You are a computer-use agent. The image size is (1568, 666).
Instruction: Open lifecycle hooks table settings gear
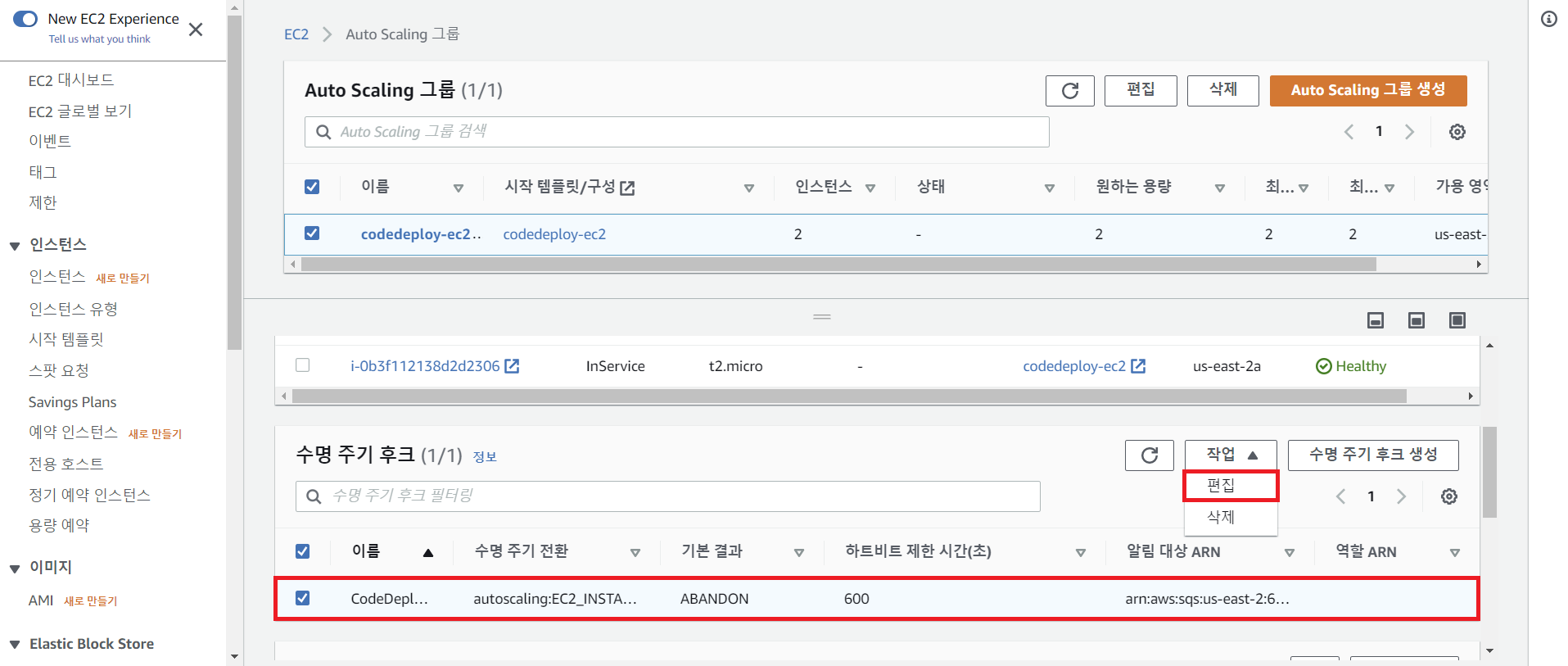[1449, 496]
